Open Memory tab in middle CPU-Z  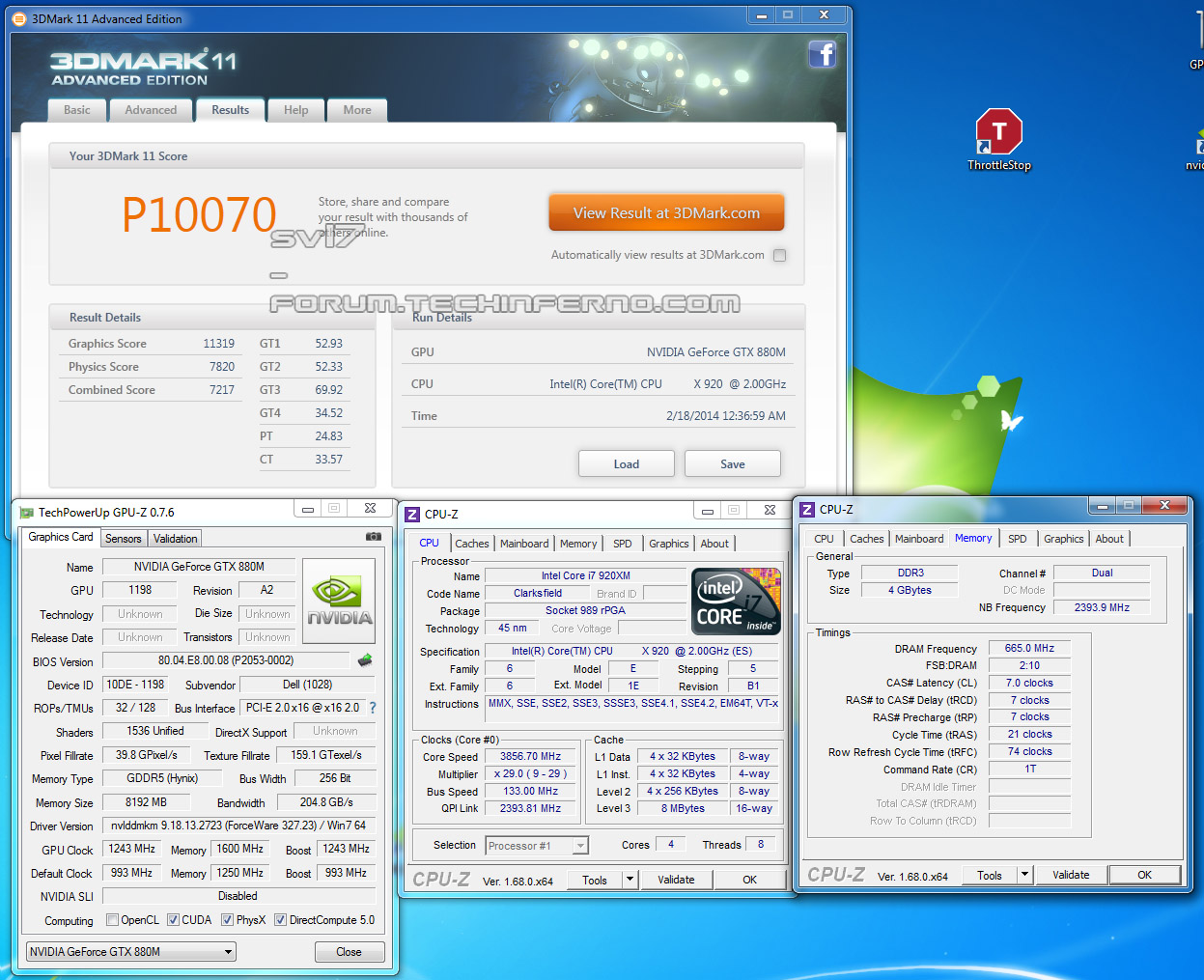point(578,544)
